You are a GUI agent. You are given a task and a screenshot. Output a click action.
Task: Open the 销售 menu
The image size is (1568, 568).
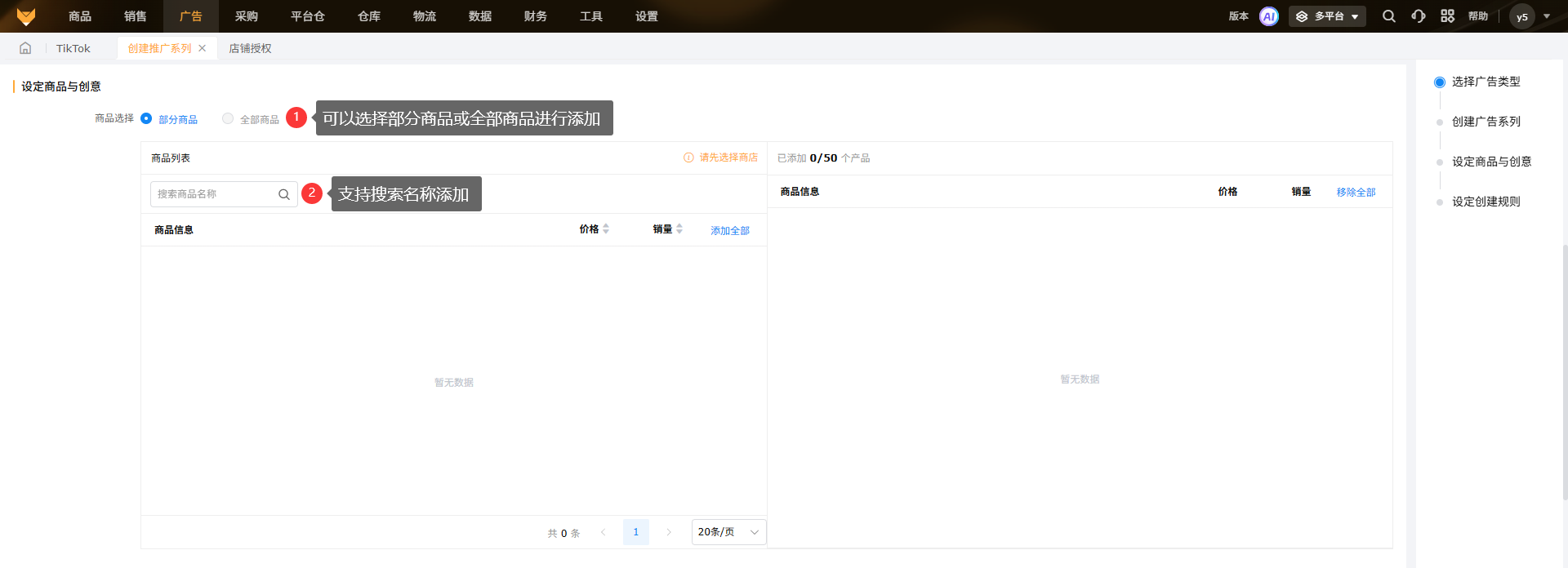[136, 16]
